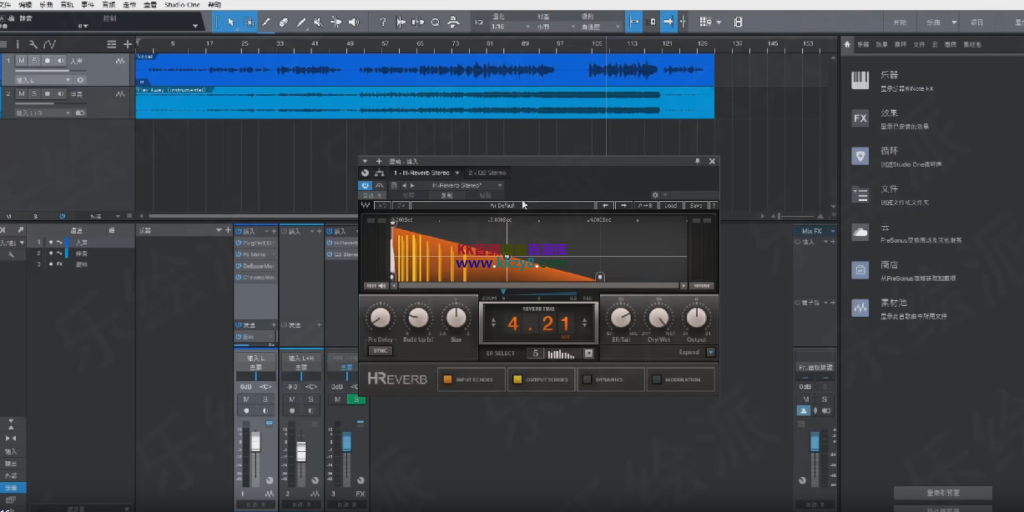The width and height of the screenshot is (1024, 512).
Task: Select the Split tool
Action: coord(266,22)
